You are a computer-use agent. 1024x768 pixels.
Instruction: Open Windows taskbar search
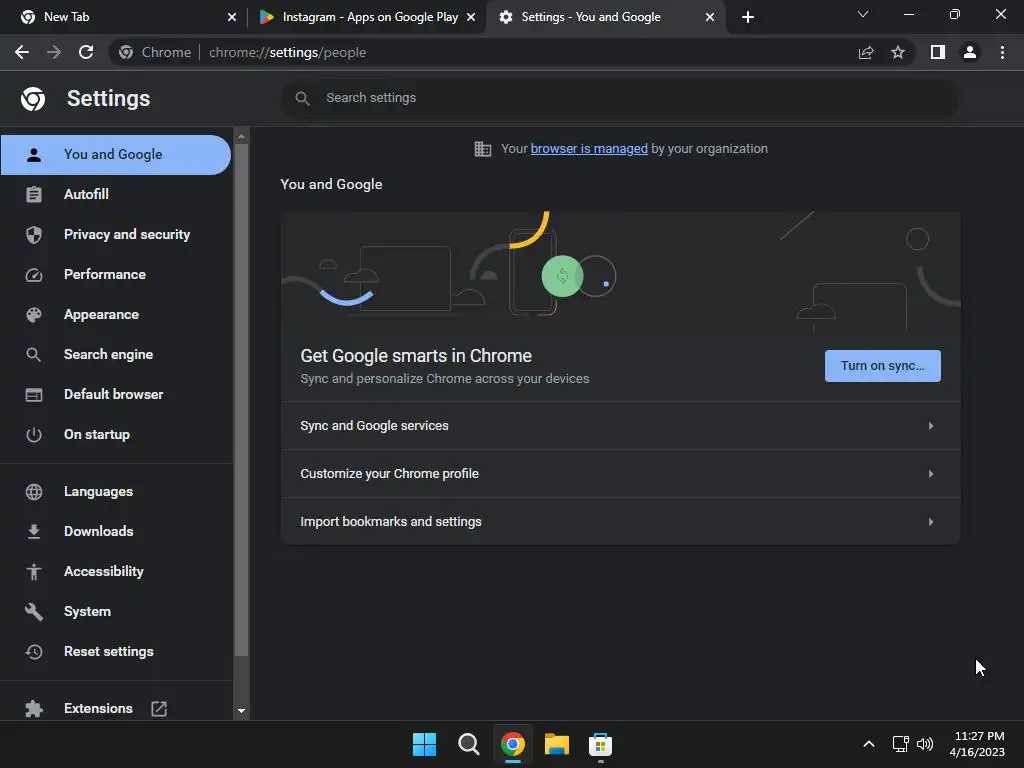pos(468,744)
